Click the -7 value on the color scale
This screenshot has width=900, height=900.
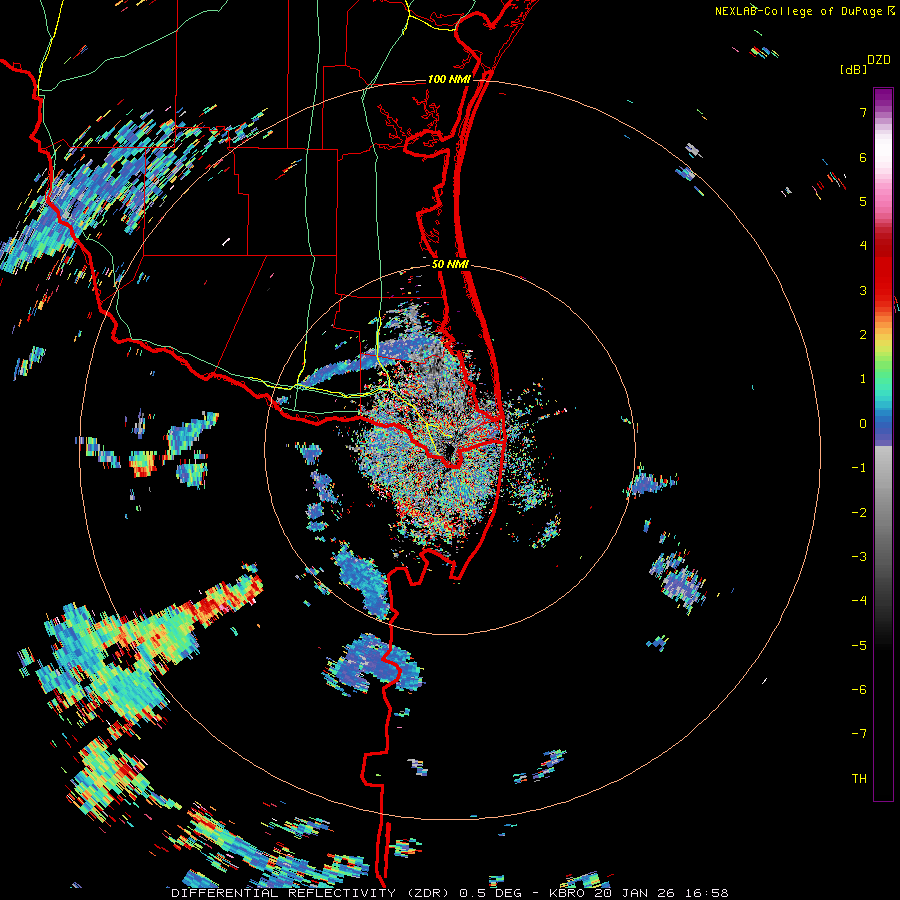point(859,734)
